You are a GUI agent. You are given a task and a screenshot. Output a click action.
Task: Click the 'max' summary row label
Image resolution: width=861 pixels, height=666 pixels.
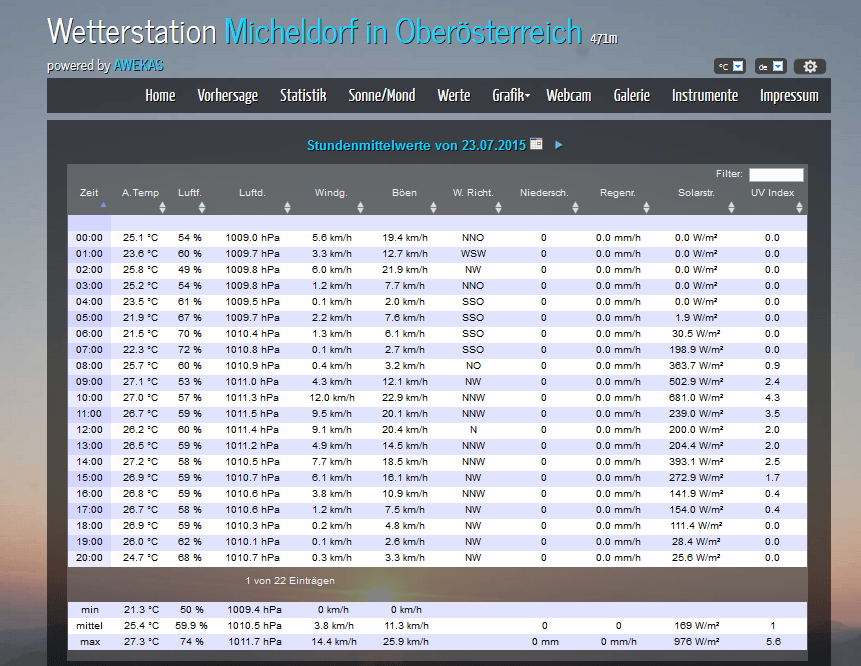tap(90, 641)
